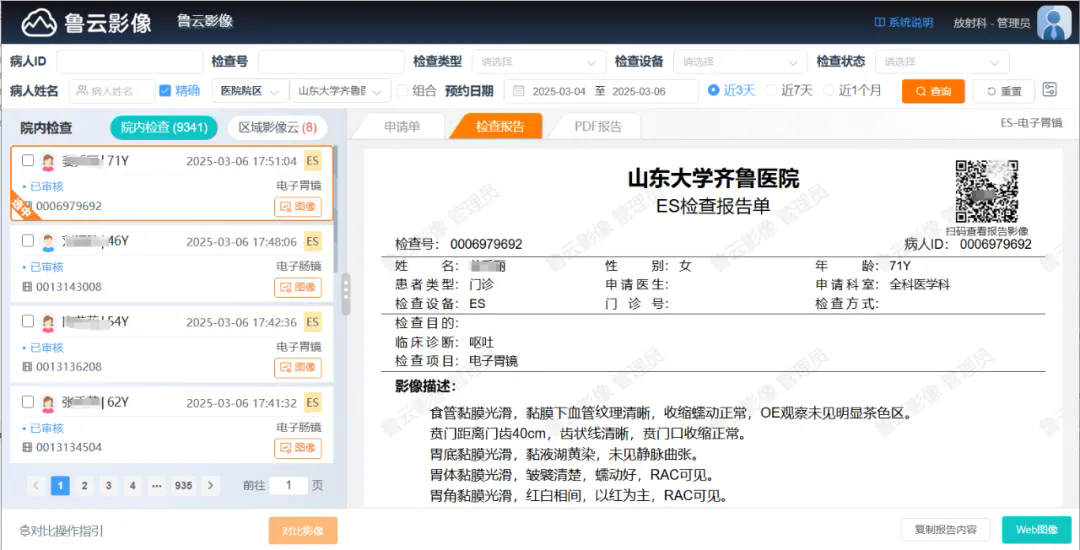Open the 系统说明 help book icon

(x=879, y=22)
